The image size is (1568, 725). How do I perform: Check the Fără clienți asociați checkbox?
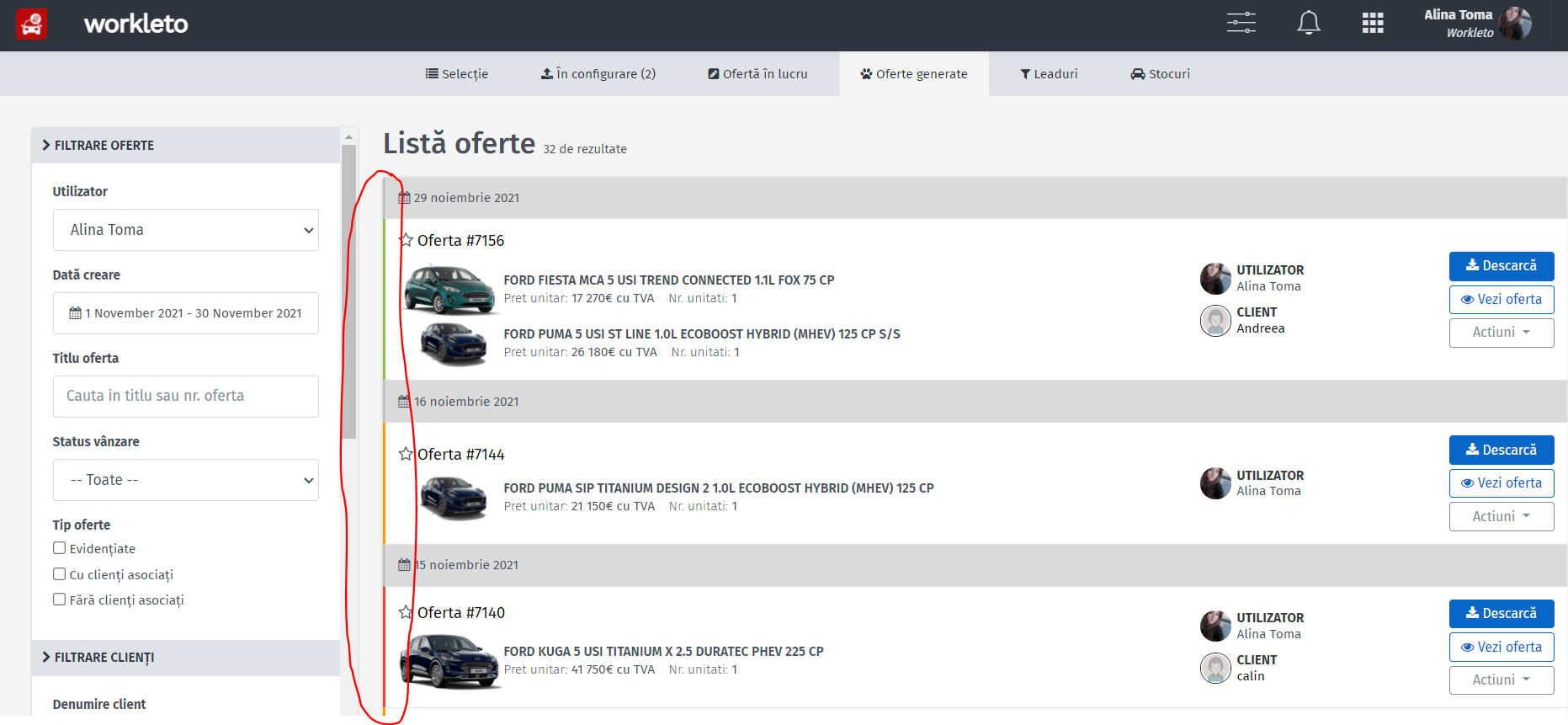pyautogui.click(x=59, y=600)
